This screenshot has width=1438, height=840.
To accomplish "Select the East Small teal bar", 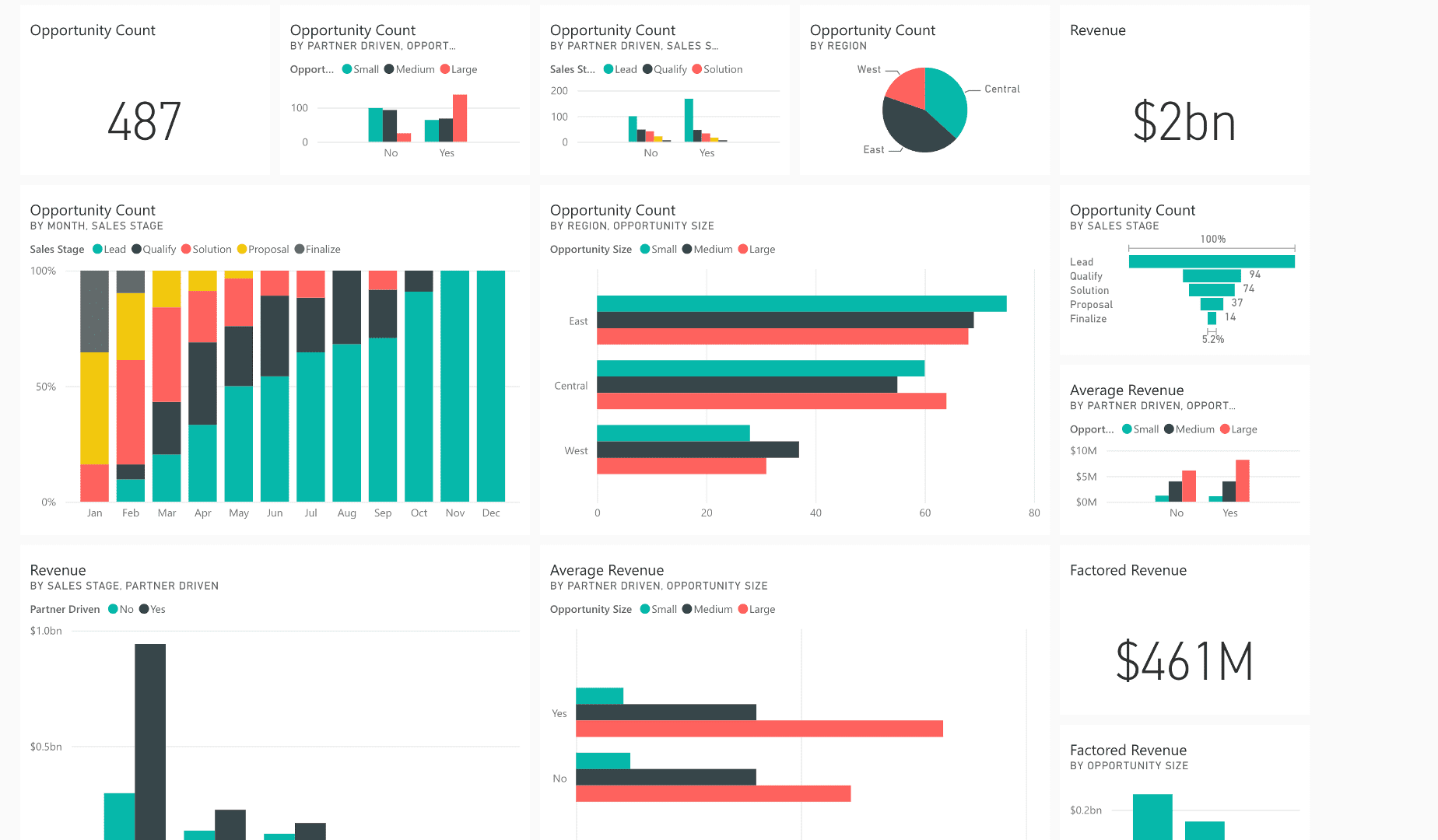I will 801,303.
